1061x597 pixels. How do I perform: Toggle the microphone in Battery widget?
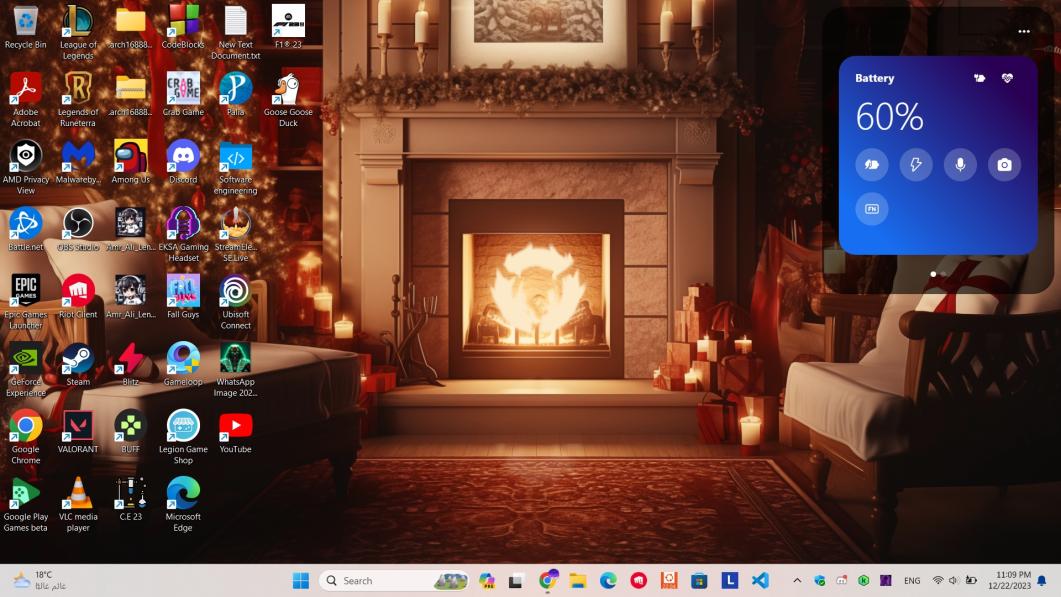(960, 165)
